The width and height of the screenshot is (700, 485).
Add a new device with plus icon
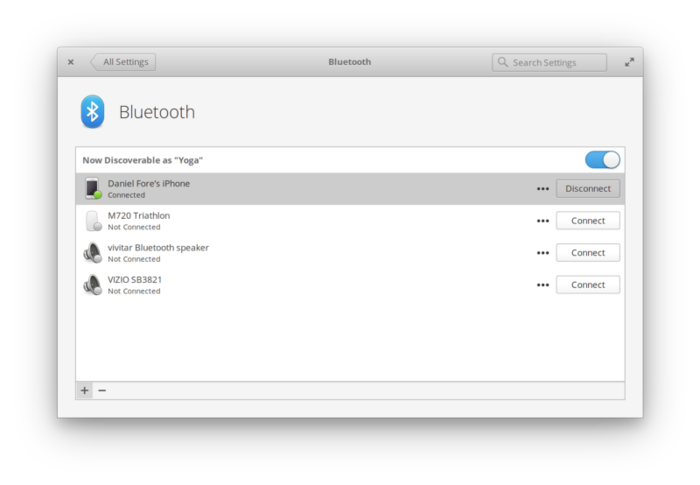[84, 391]
